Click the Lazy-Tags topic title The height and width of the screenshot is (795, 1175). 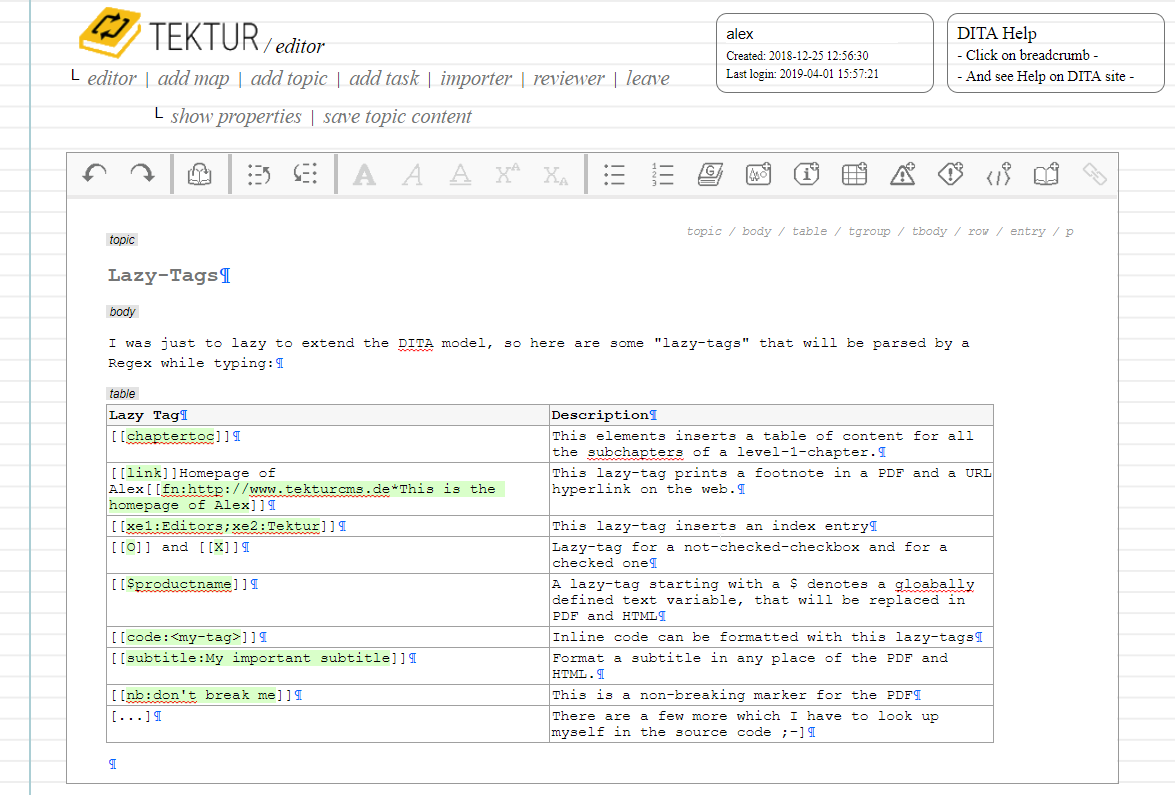(x=163, y=276)
